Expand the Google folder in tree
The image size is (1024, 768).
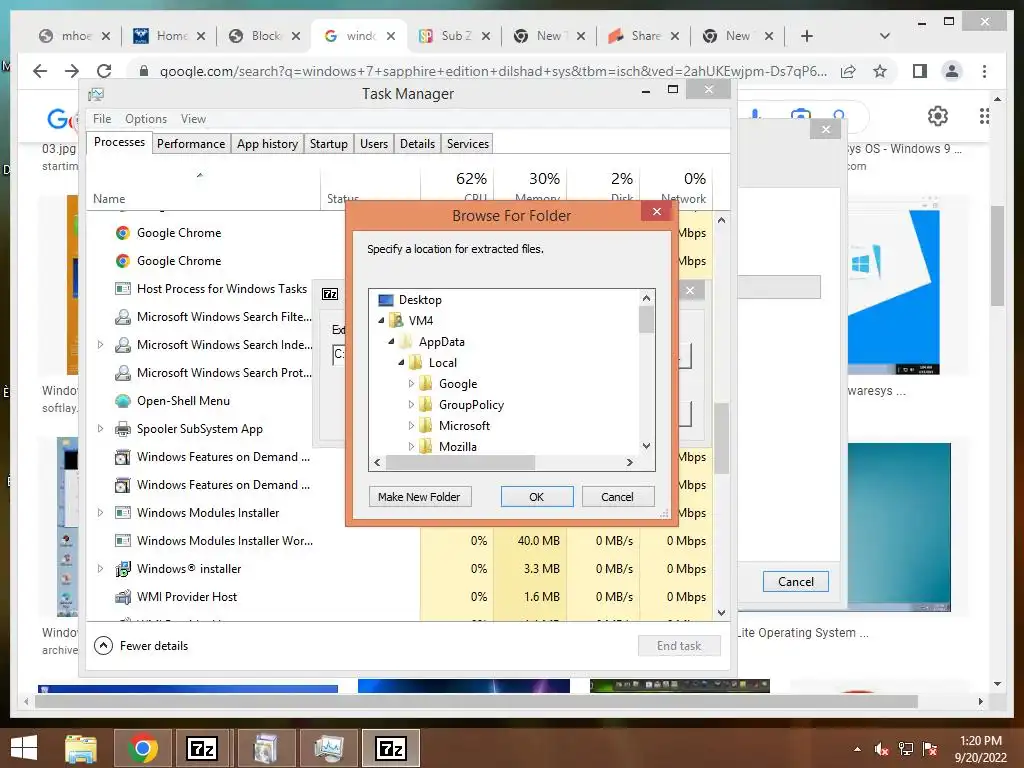(x=411, y=384)
